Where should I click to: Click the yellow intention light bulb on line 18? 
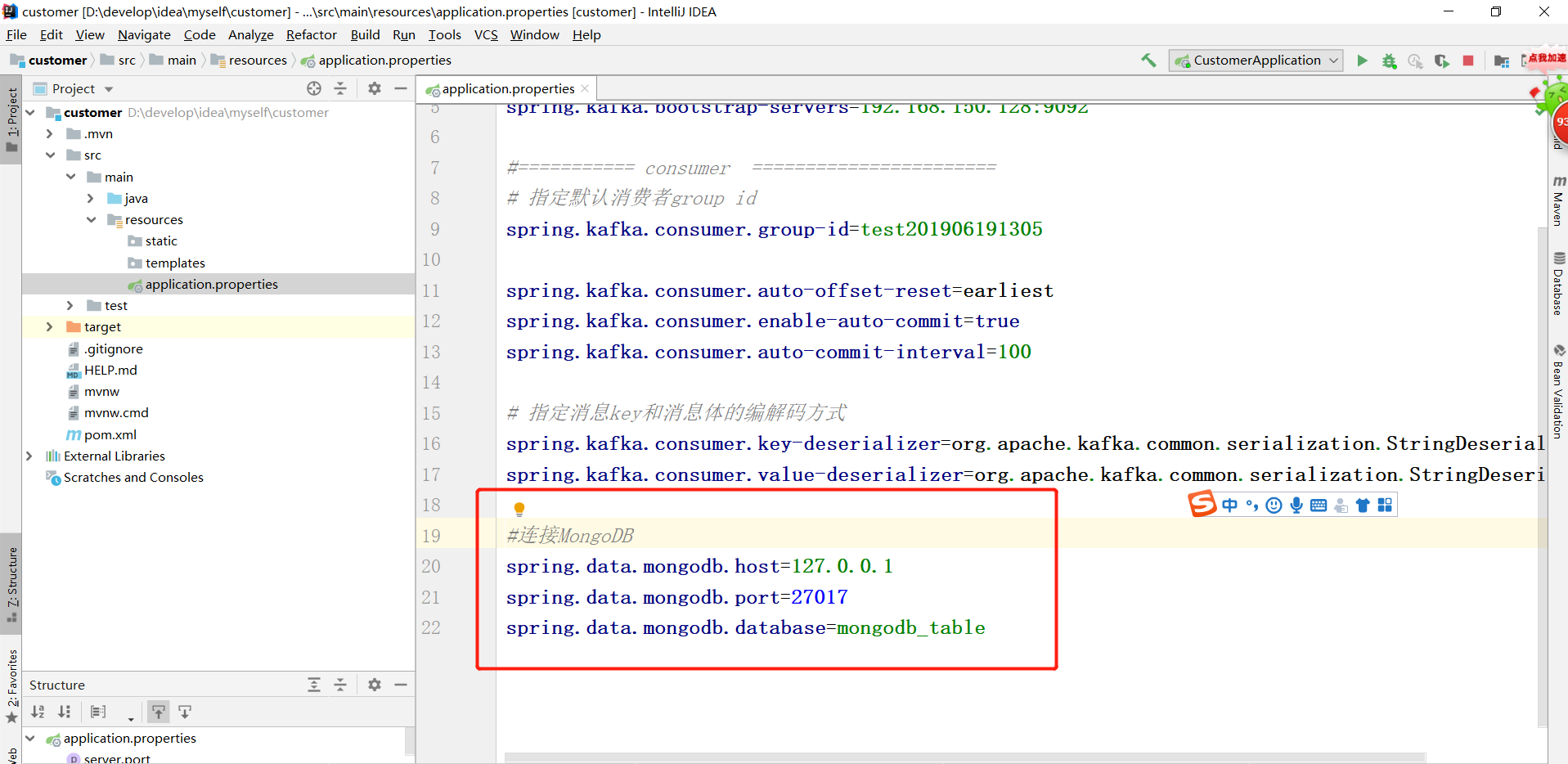click(519, 509)
